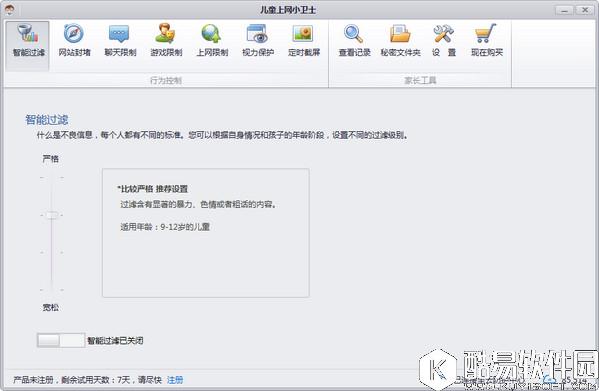
Task: Click the *比较严格 推荐设置 title
Action: coord(153,189)
